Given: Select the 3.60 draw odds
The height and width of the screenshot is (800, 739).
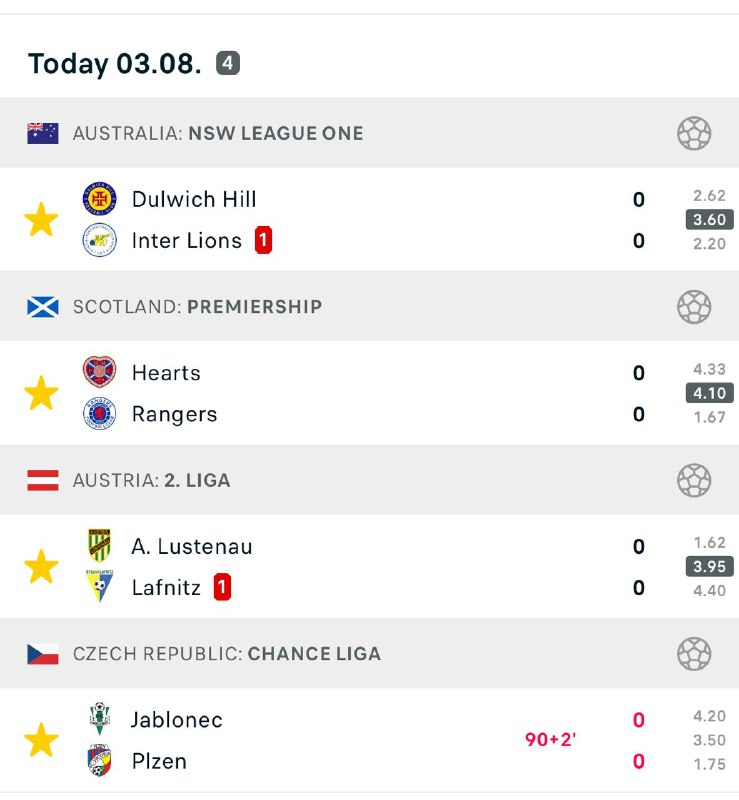Looking at the screenshot, I should (709, 220).
